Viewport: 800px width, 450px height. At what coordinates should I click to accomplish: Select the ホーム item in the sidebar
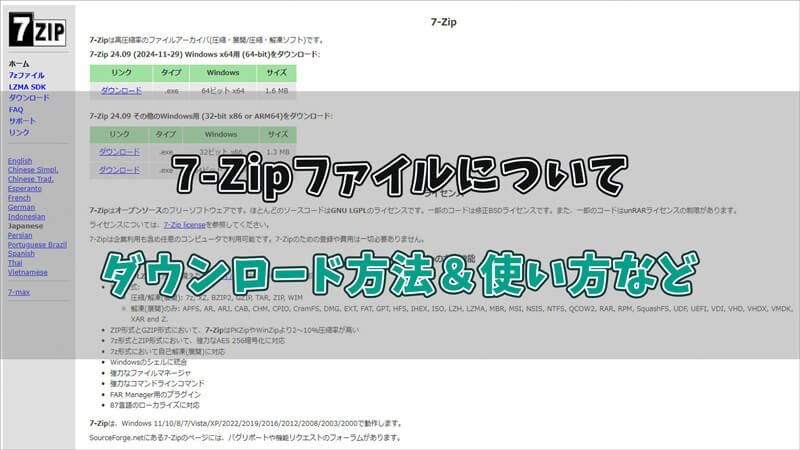19,64
